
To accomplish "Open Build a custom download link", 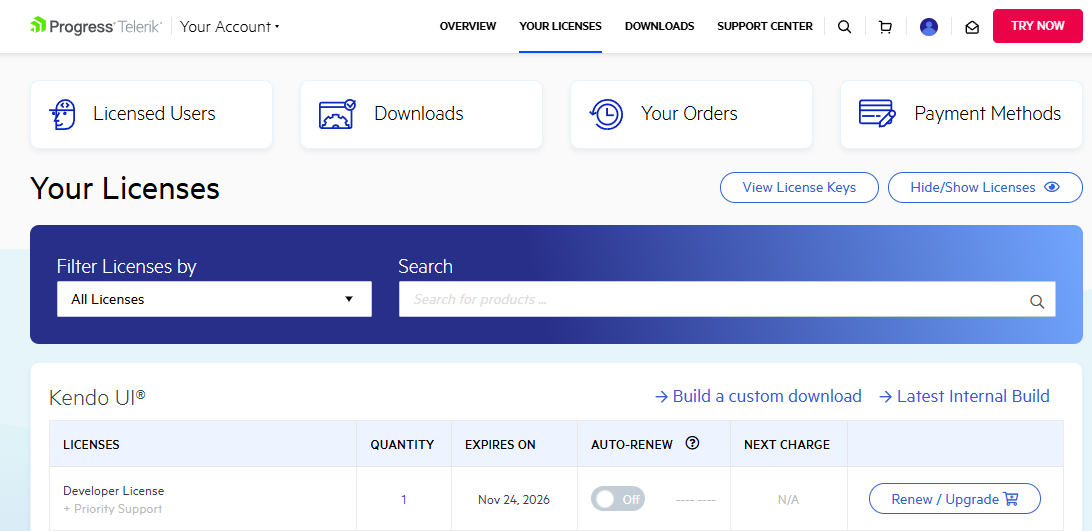I will (x=758, y=397).
